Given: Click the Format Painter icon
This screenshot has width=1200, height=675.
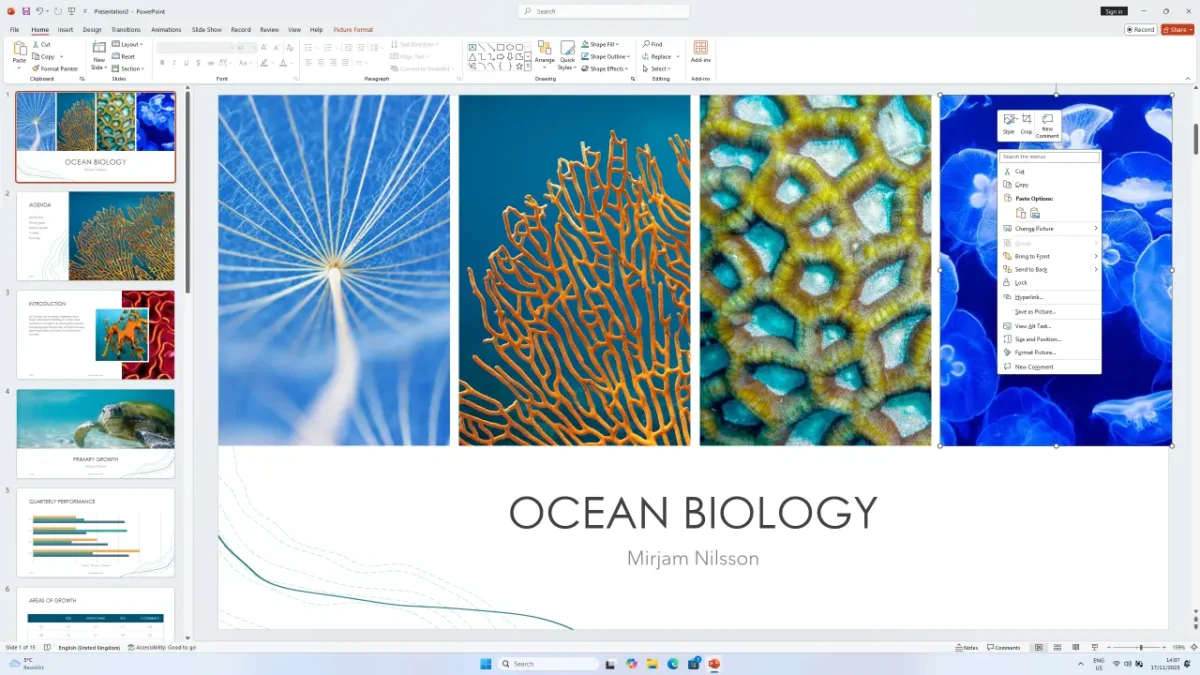Looking at the screenshot, I should [x=55, y=69].
